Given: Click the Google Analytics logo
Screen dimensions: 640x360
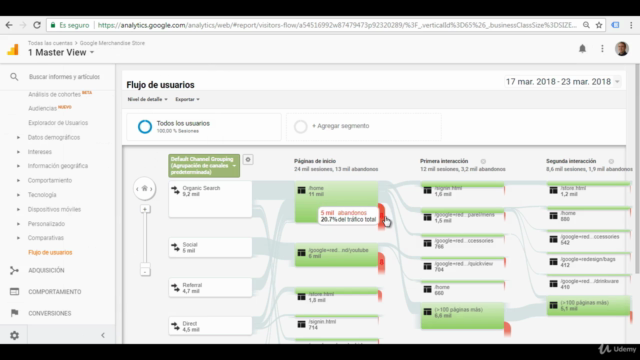Looking at the screenshot, I should pos(13,49).
